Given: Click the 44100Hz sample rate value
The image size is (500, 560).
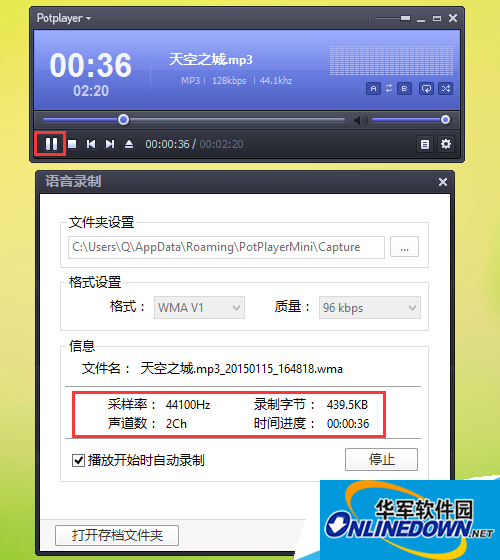Looking at the screenshot, I should (188, 405).
